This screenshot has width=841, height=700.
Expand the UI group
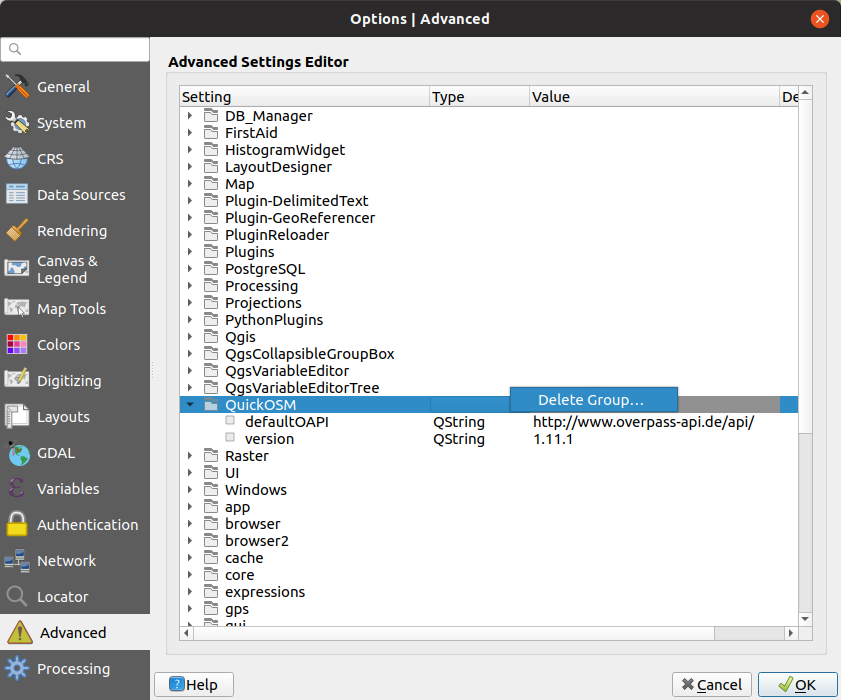pos(189,473)
